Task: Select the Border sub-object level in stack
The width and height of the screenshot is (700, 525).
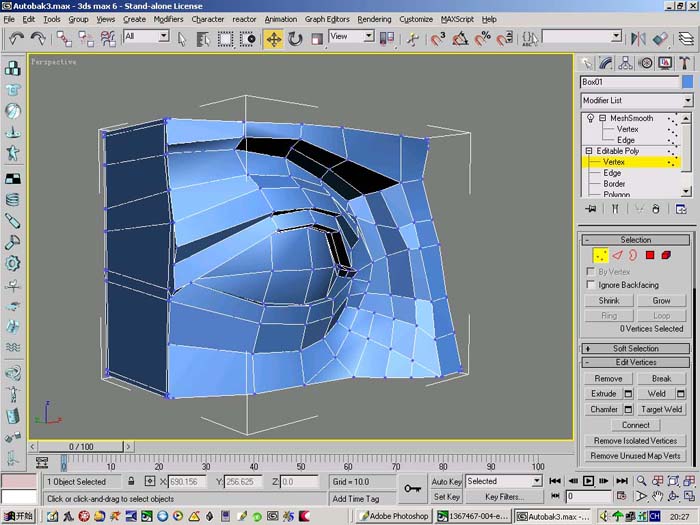Action: click(614, 184)
